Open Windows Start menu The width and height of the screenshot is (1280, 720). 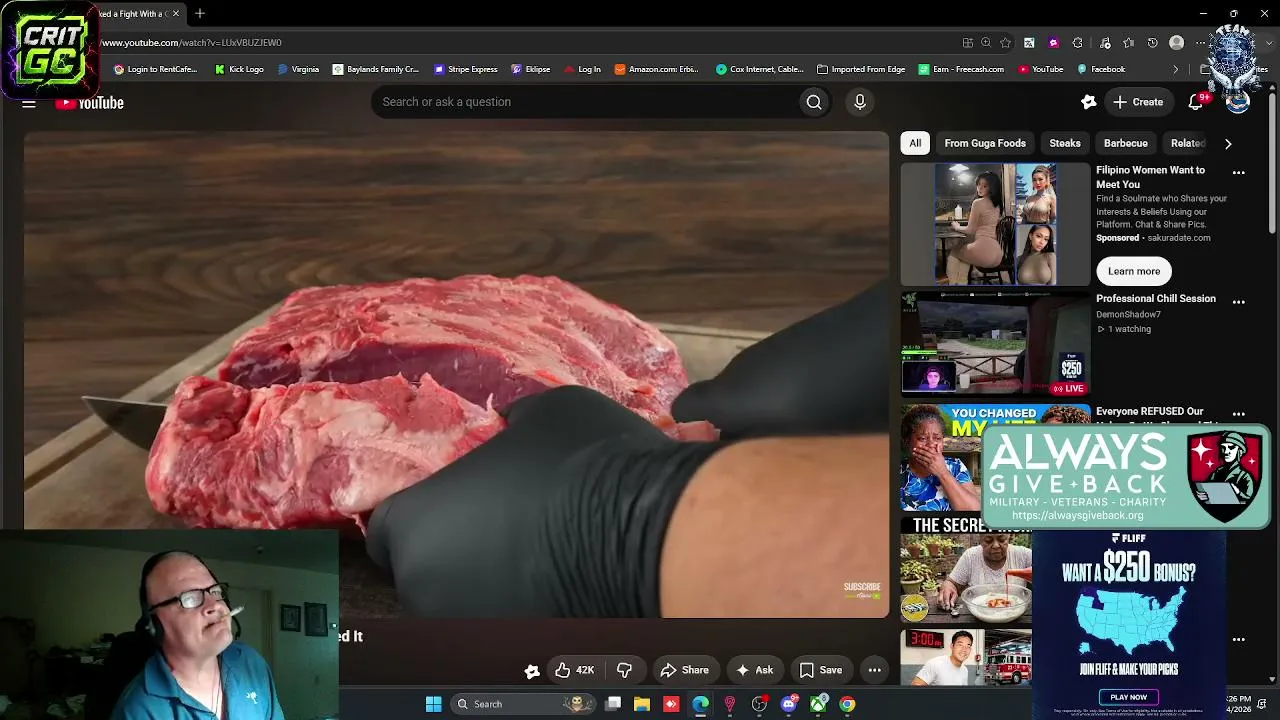click(433, 704)
